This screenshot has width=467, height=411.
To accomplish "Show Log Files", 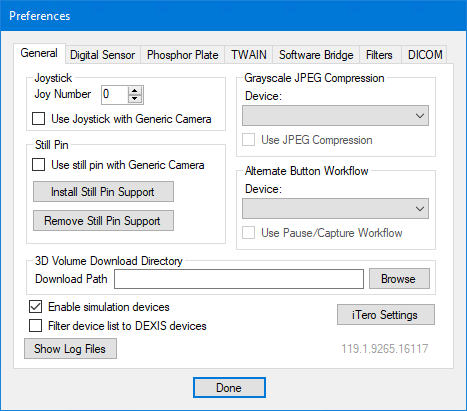I will [x=70, y=349].
